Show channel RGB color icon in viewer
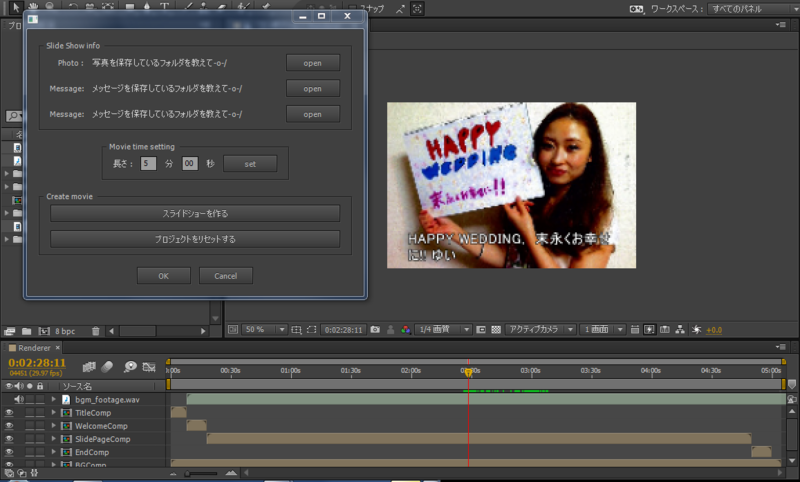Image resolution: width=800 pixels, height=482 pixels. tap(406, 329)
